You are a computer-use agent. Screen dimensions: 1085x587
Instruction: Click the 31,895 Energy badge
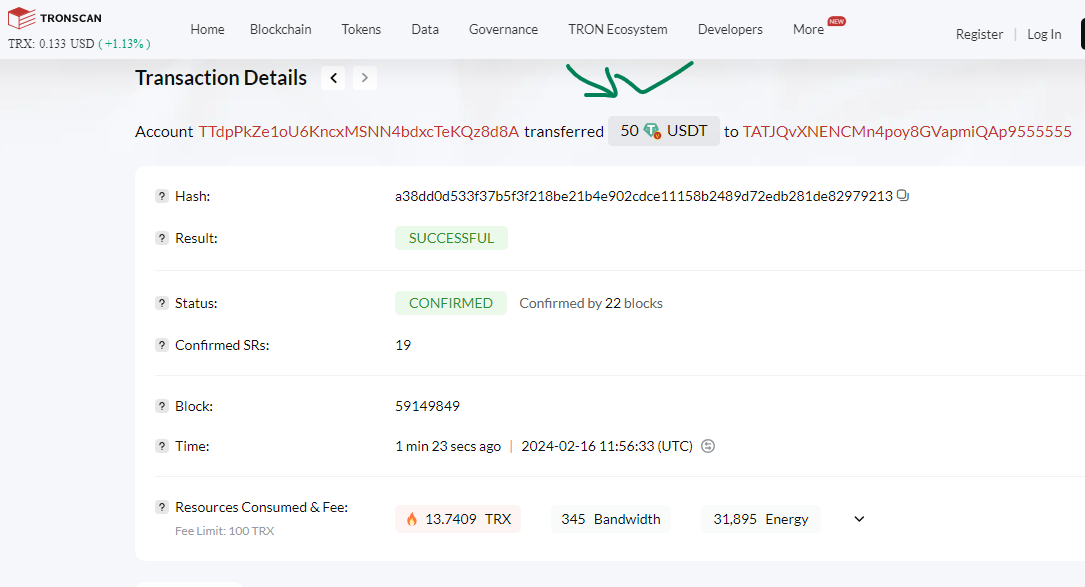pos(761,519)
